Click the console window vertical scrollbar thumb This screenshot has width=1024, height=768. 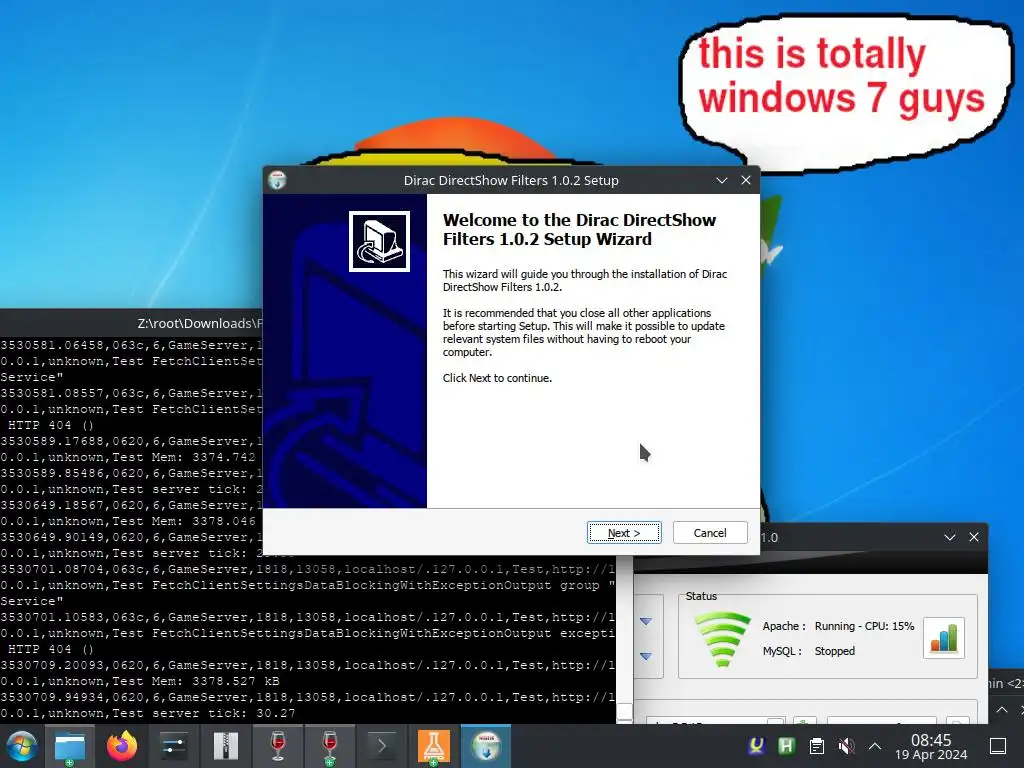coord(624,712)
